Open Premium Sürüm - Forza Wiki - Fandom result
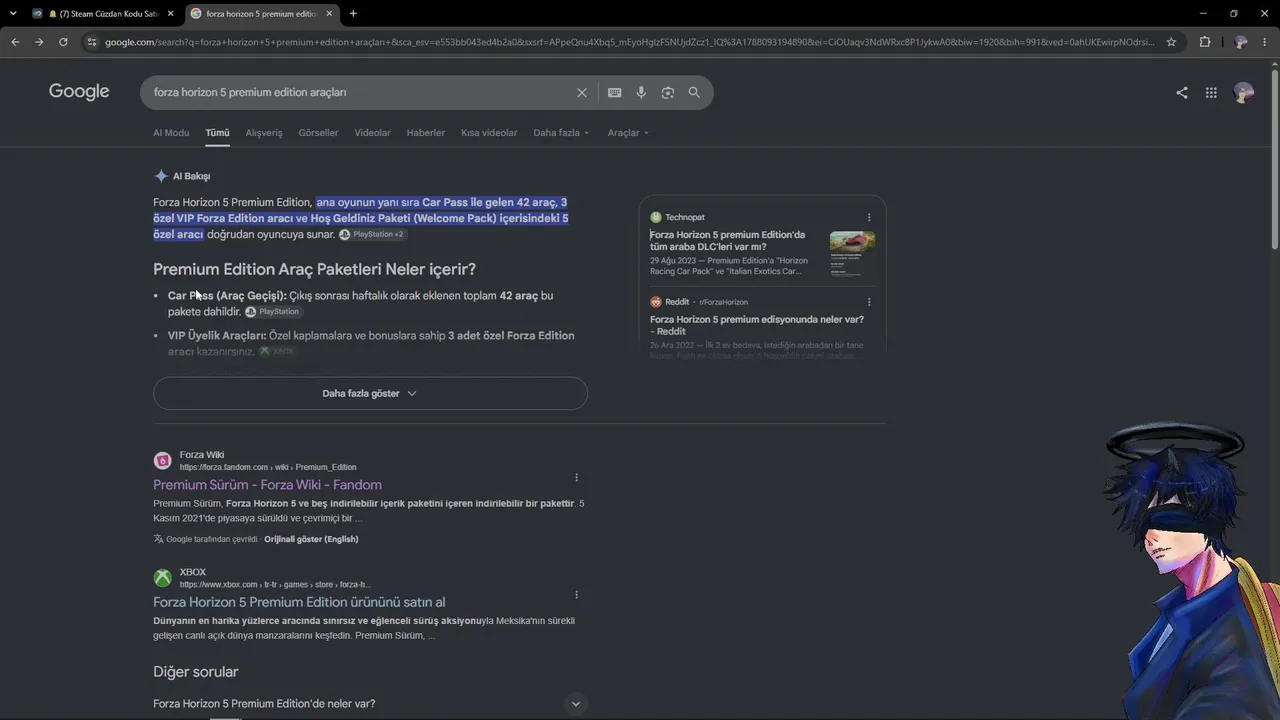Viewport: 1280px width, 720px height. point(267,485)
